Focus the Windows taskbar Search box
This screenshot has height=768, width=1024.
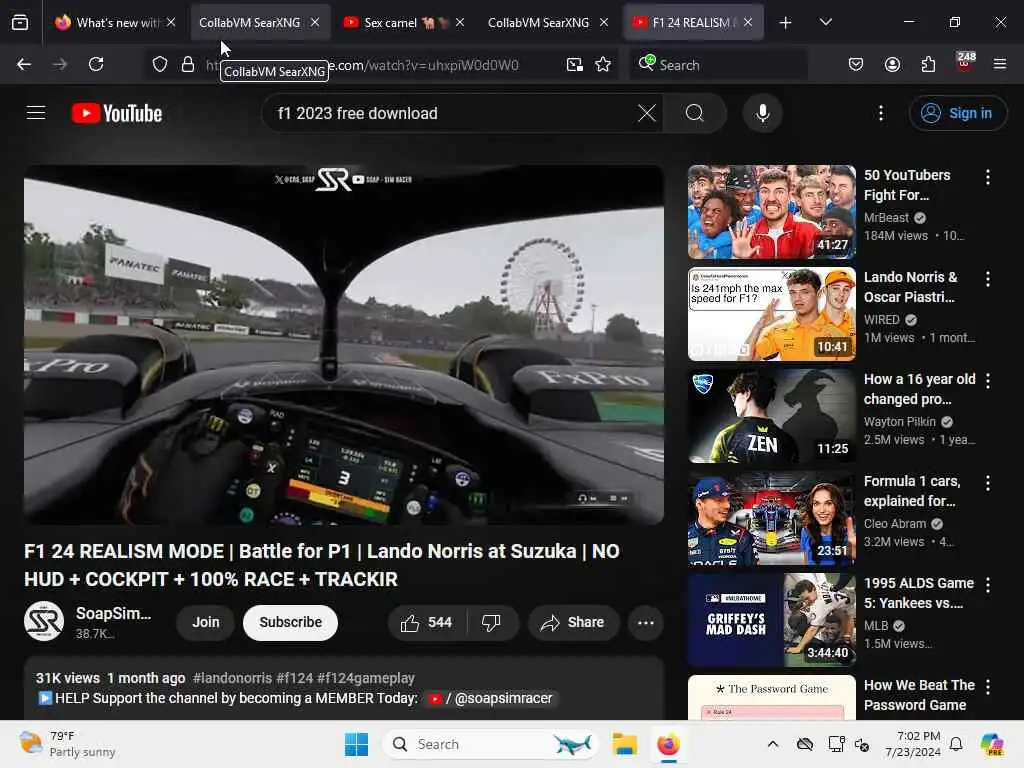tap(491, 744)
